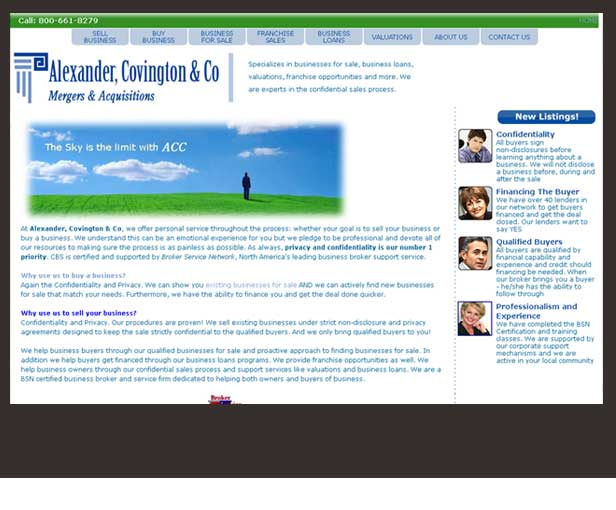Follow the existing businesses for sale link

(x=251, y=285)
